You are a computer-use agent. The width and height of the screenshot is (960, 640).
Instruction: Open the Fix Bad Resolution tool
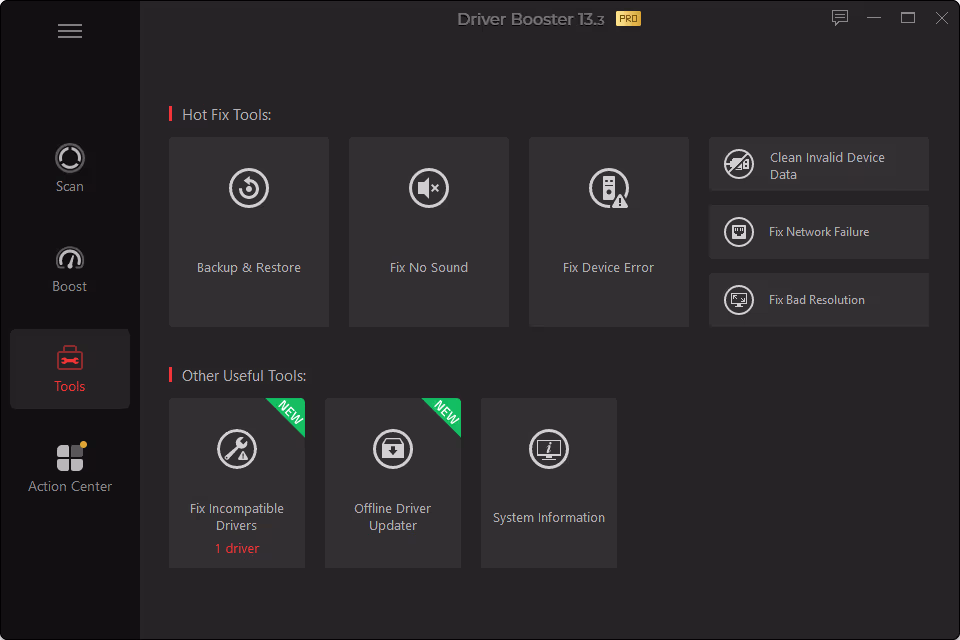[x=818, y=299]
